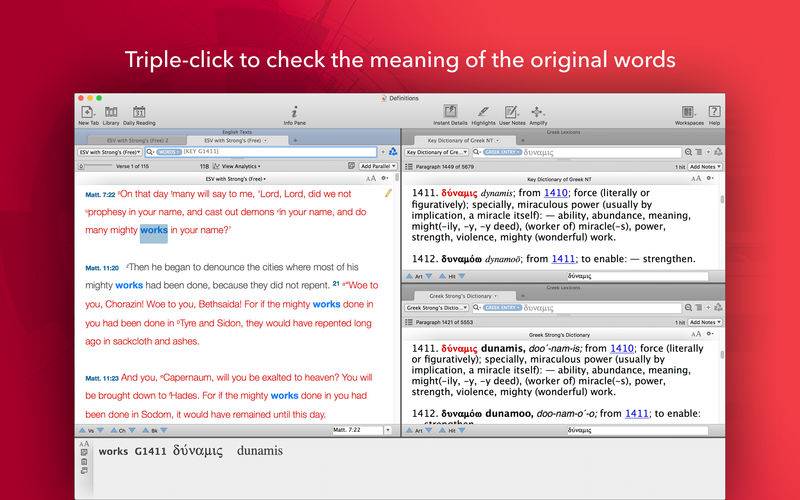Go to the previous verse with the Vs up arrow
This screenshot has height=500, width=800.
[83, 431]
